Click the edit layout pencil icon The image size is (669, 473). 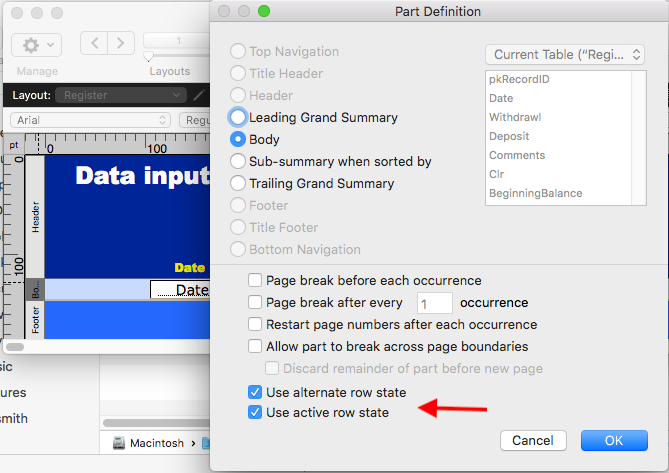click(198, 95)
